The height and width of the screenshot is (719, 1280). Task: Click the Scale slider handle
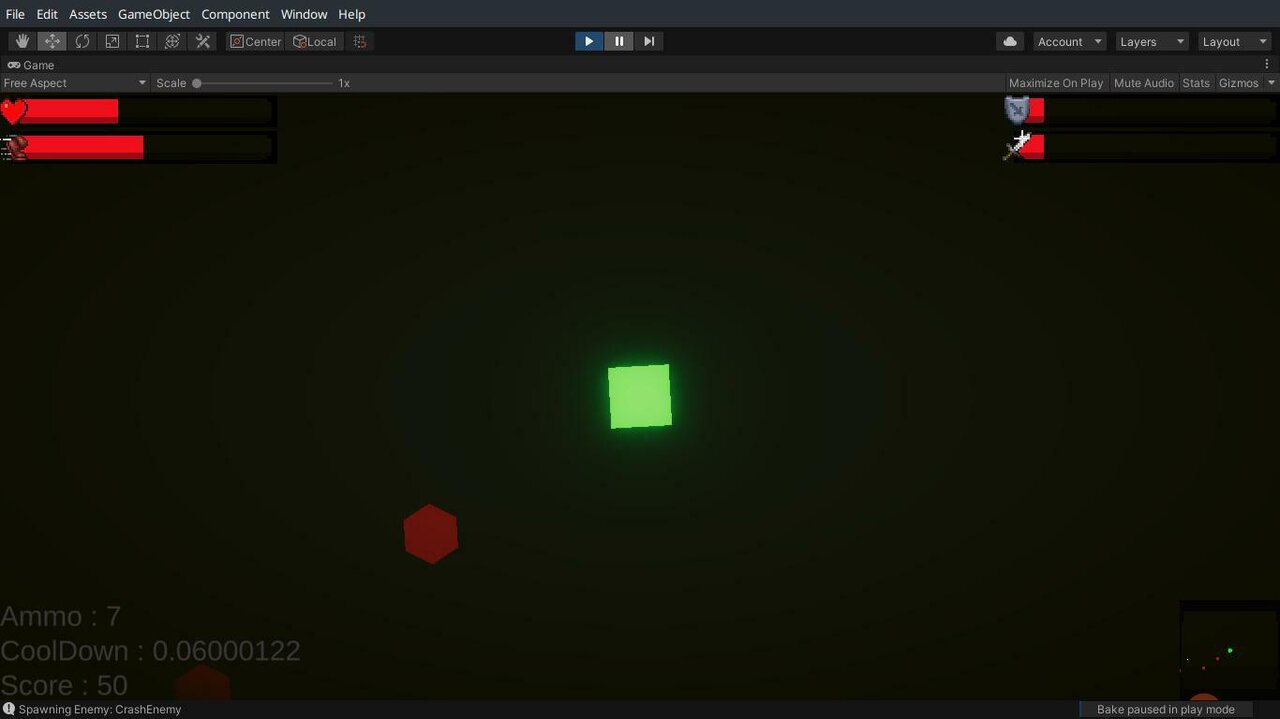pyautogui.click(x=197, y=83)
